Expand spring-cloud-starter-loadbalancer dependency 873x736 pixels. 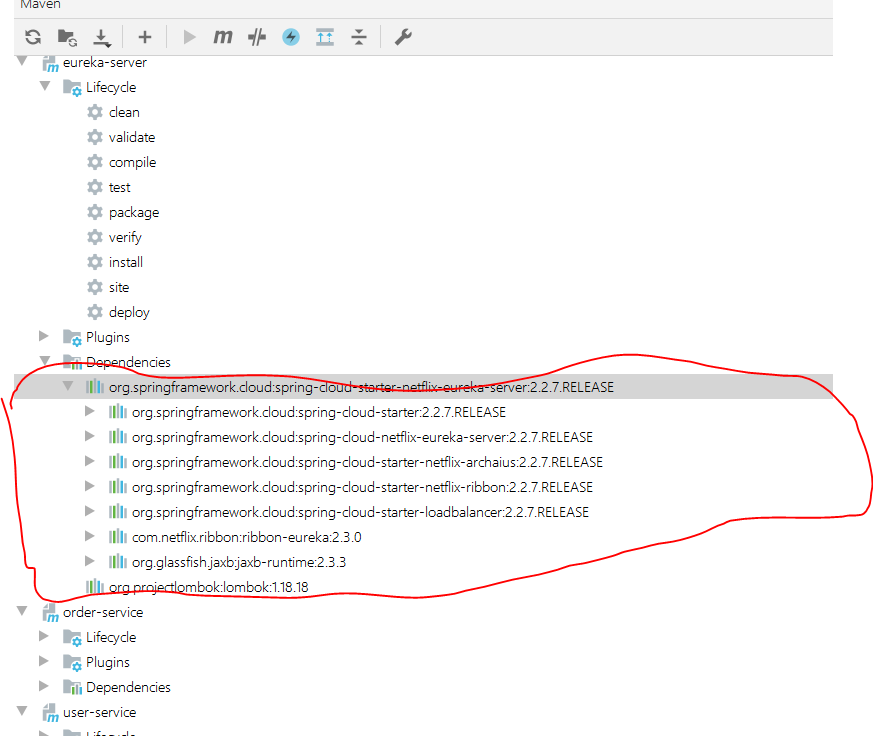90,511
